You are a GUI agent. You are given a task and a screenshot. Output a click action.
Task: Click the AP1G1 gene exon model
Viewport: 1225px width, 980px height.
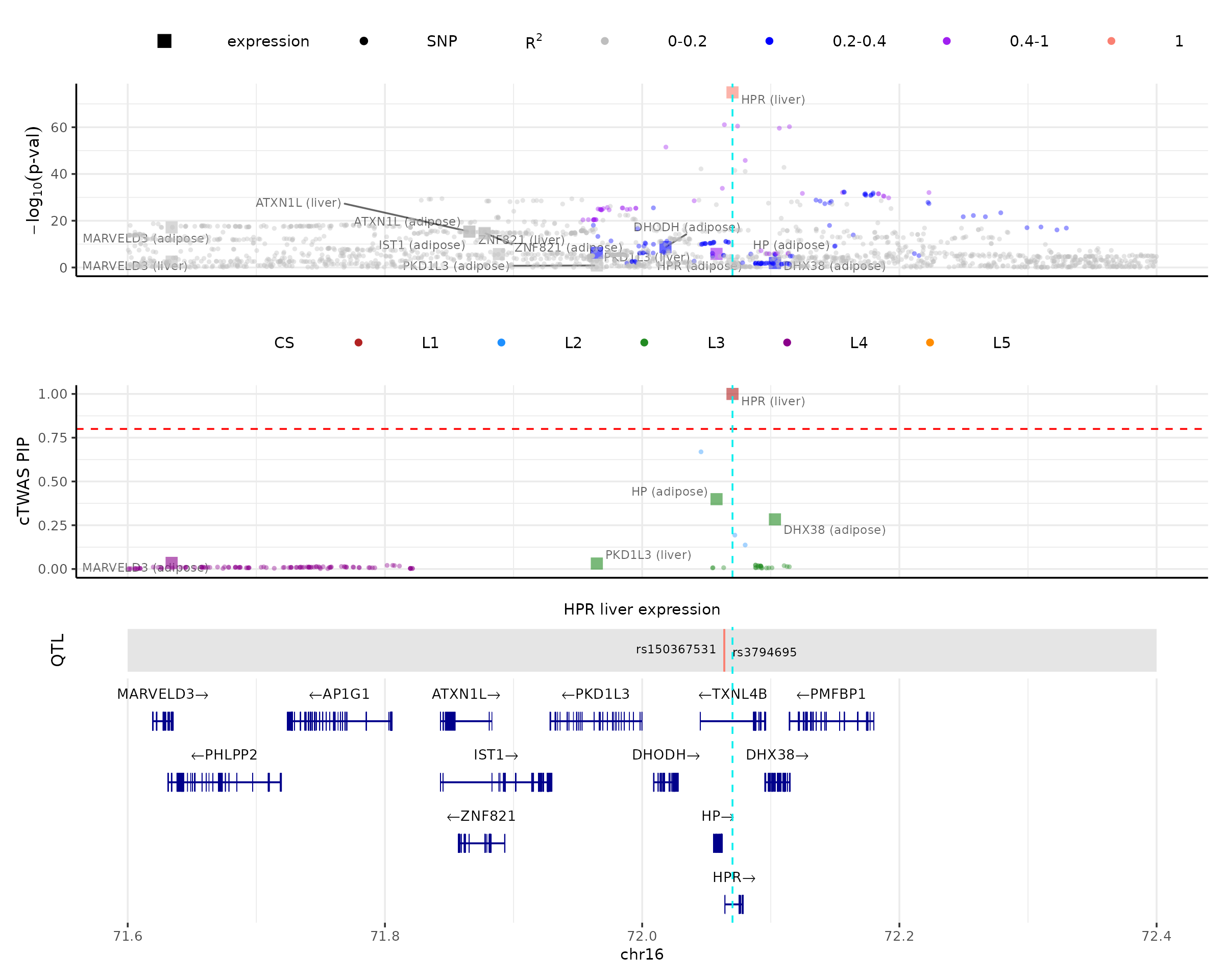340,722
